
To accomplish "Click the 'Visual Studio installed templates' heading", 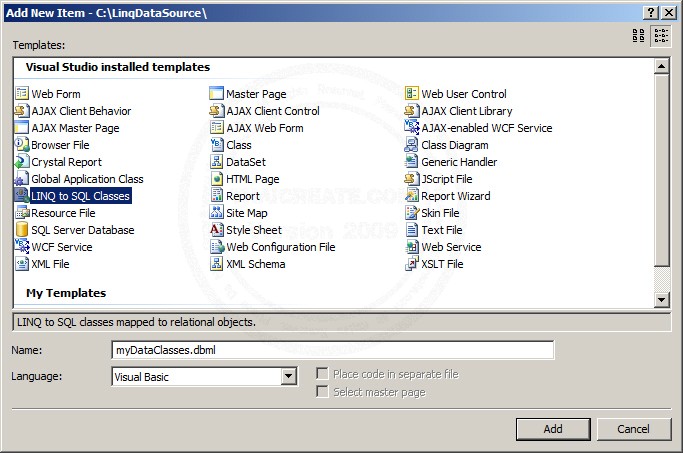I will [x=118, y=67].
